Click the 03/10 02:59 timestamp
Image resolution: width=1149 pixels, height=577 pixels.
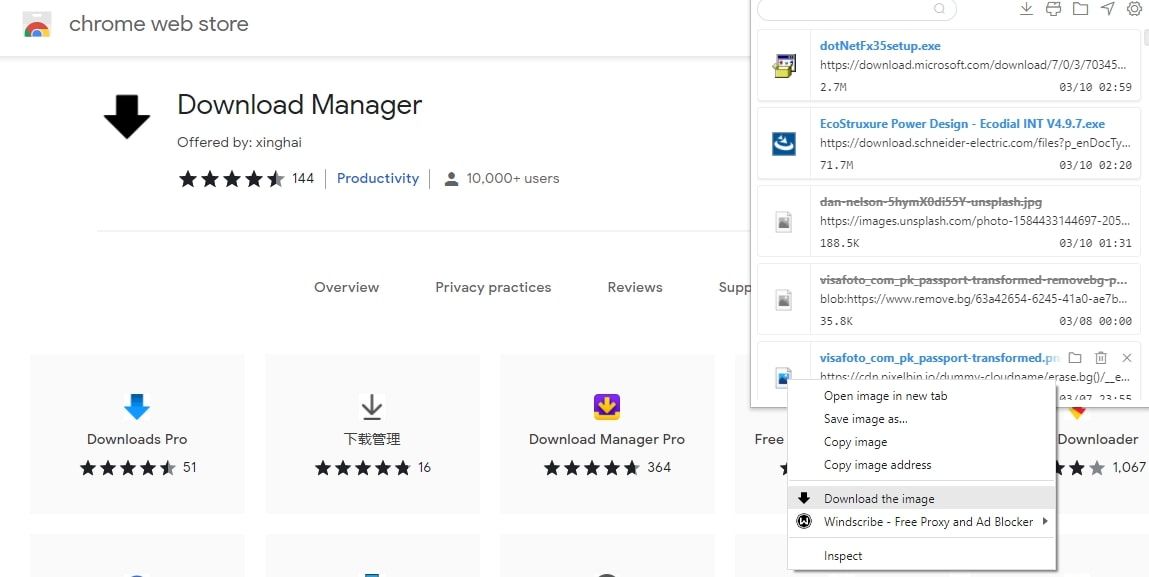click(1095, 87)
